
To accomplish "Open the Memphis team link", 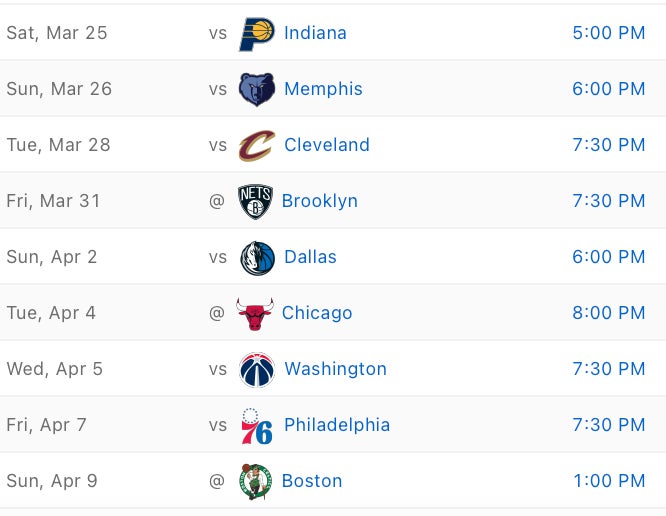I will coord(323,89).
